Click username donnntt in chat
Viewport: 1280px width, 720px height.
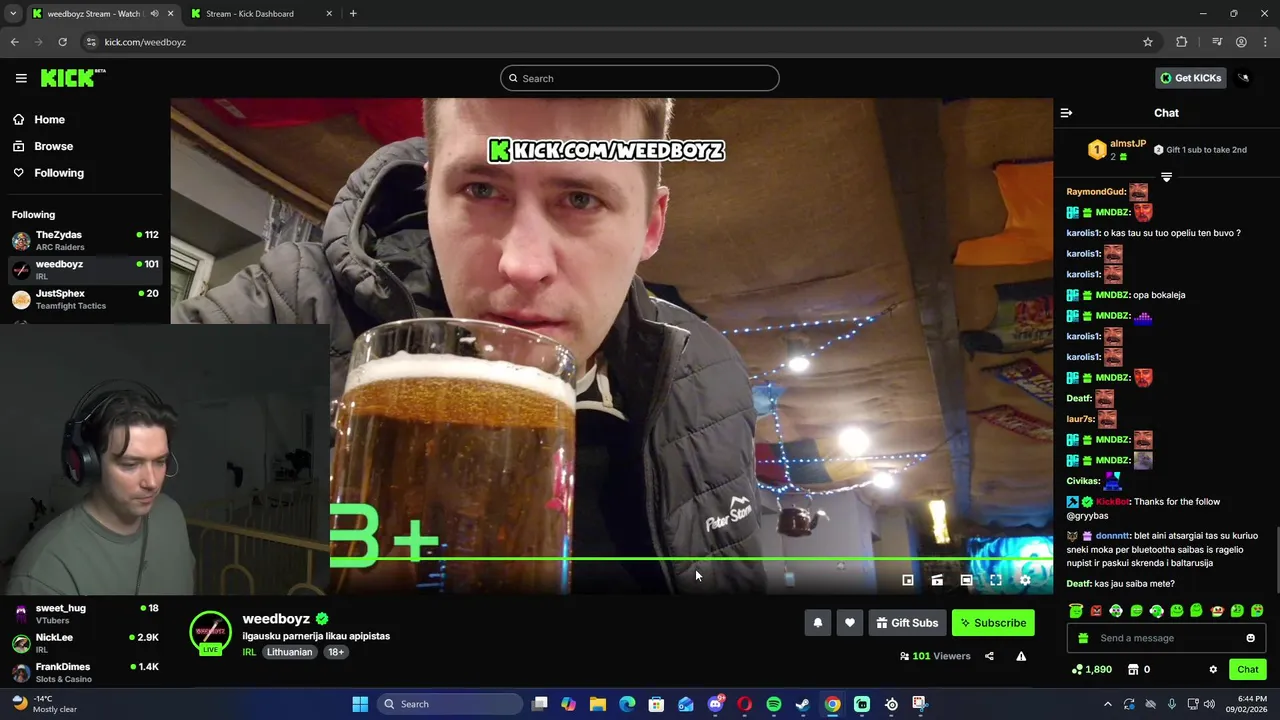click(1113, 536)
